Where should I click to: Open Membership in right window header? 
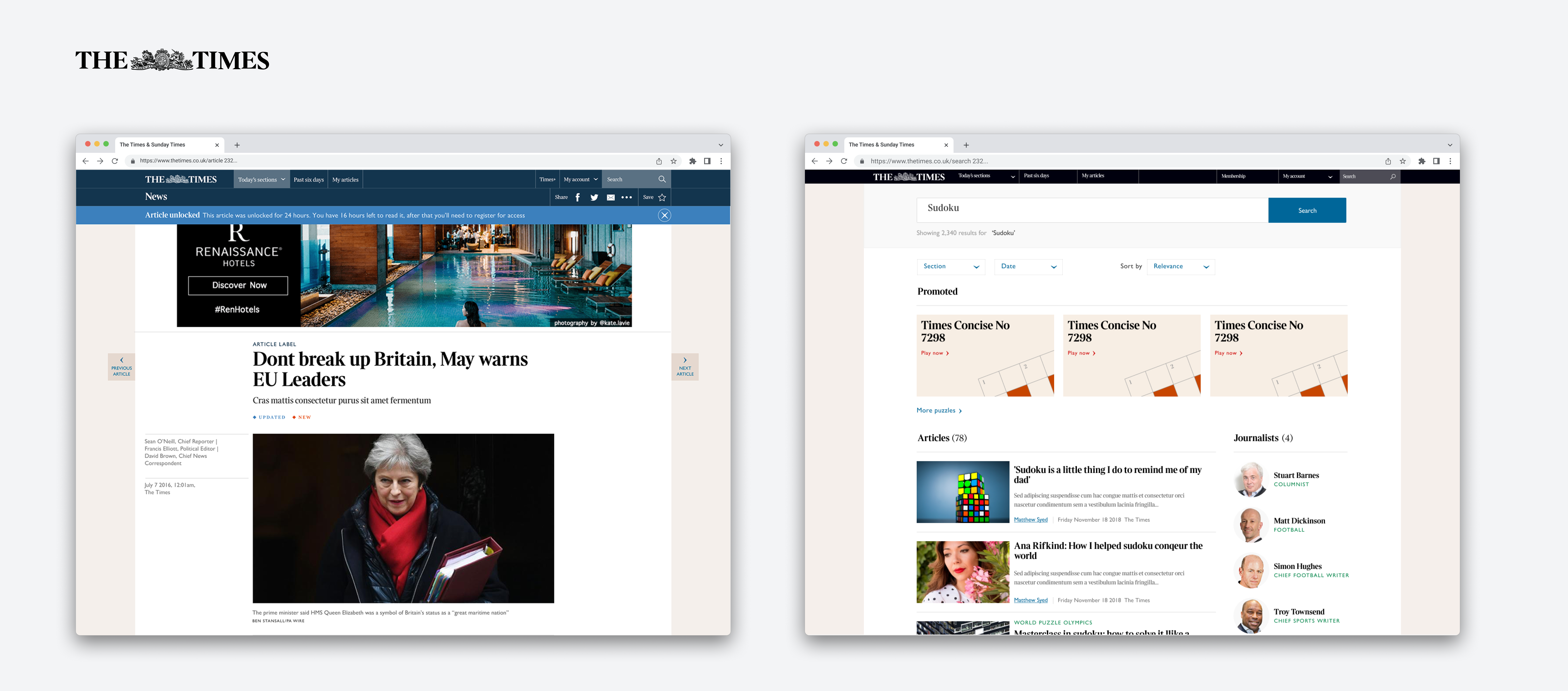pos(1233,177)
